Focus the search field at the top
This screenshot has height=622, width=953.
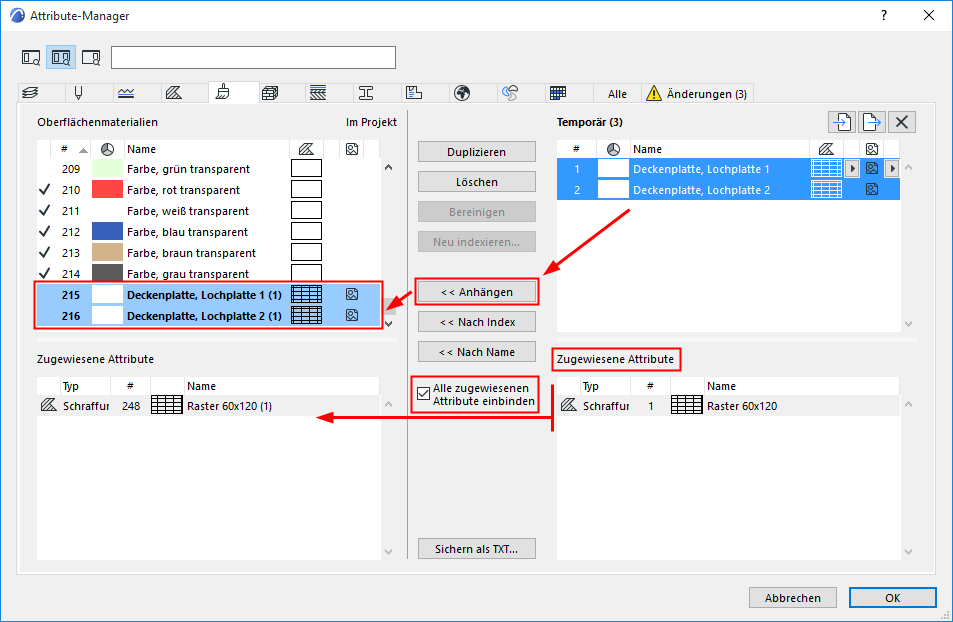click(x=253, y=58)
